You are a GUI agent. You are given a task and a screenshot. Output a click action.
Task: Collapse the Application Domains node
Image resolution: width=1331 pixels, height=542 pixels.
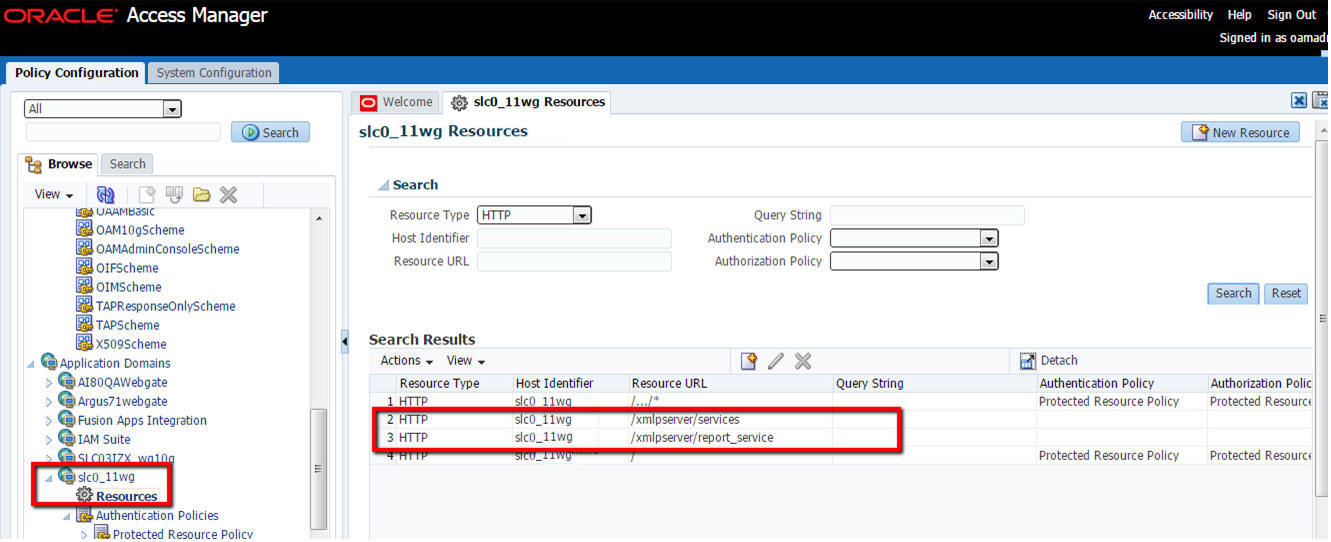pos(32,363)
